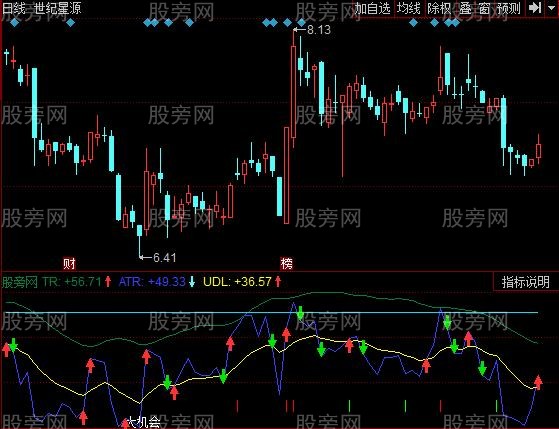Toggle the 均线 moving average display
Screen dimensions: 559x429
[x=409, y=8]
